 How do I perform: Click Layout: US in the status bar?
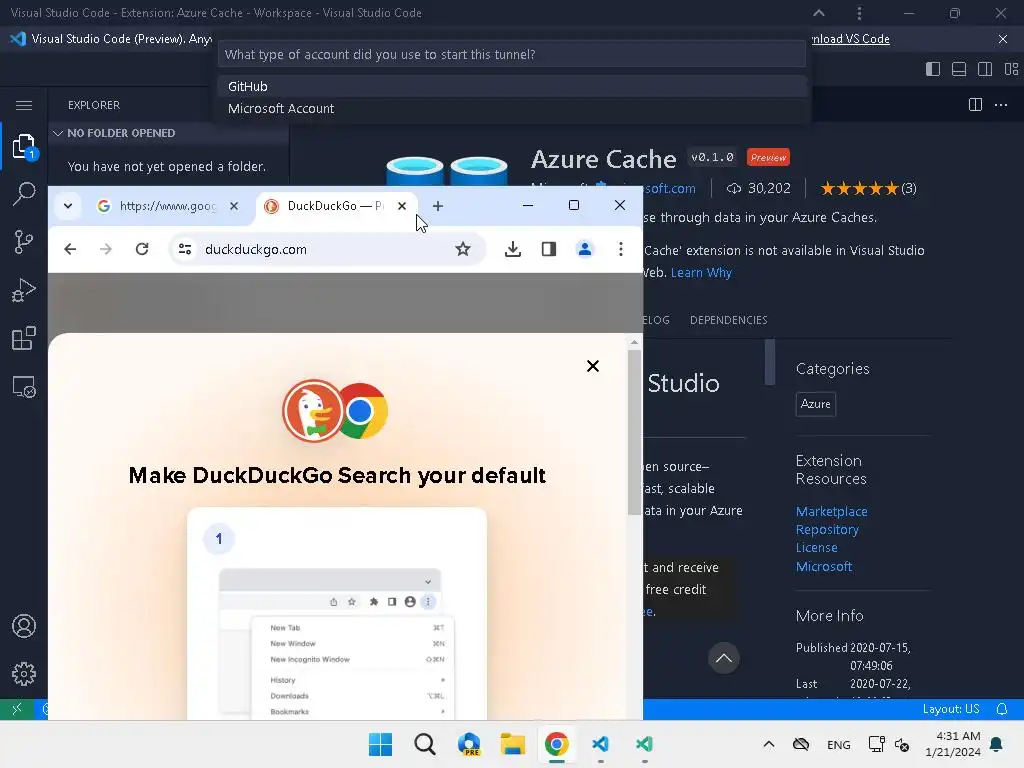[950, 709]
